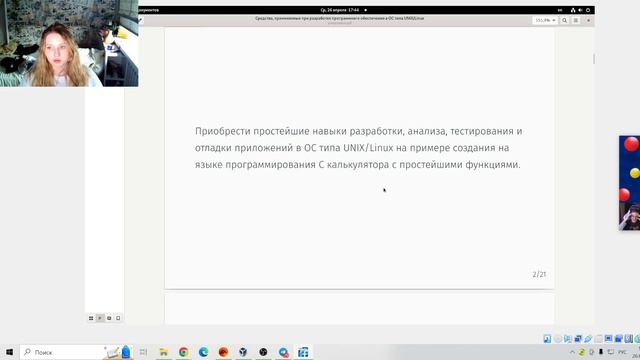Click VirtualBox optical disc status icon
This screenshot has height=360, width=640.
coord(558,339)
